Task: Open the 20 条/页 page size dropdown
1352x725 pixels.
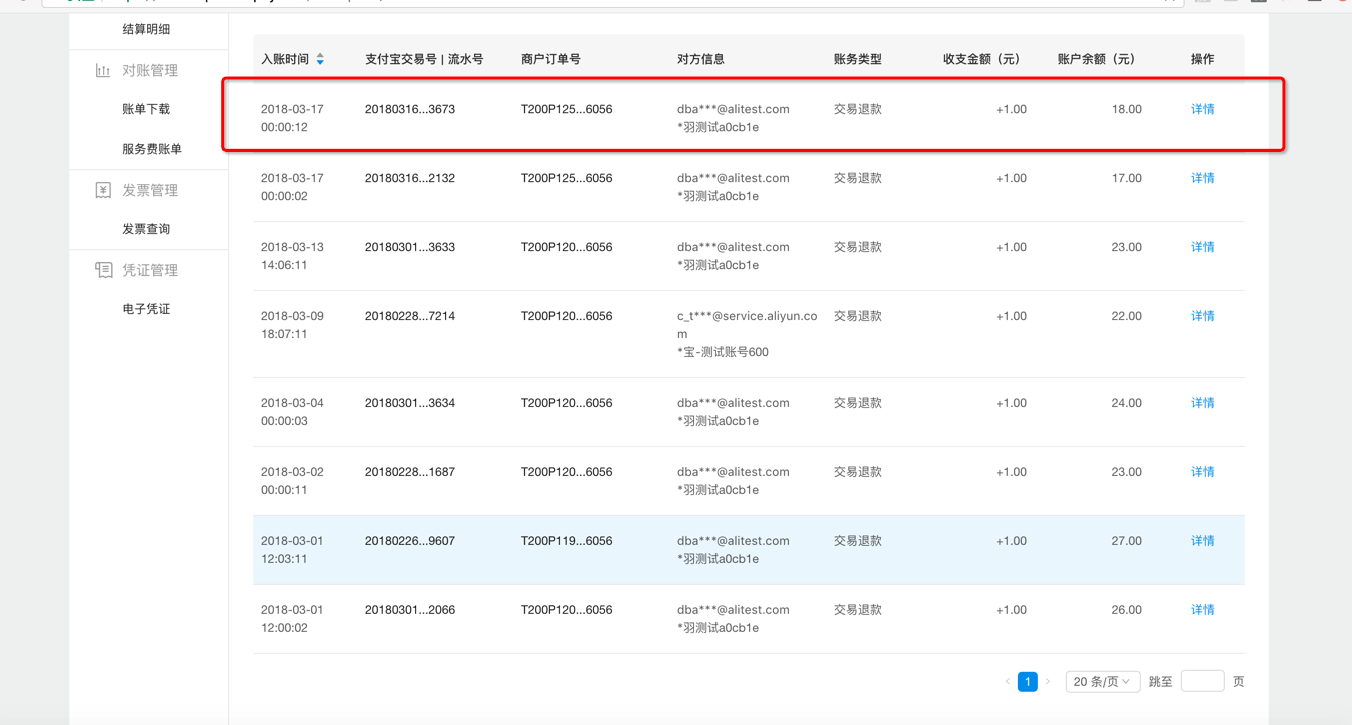Action: pyautogui.click(x=1103, y=682)
